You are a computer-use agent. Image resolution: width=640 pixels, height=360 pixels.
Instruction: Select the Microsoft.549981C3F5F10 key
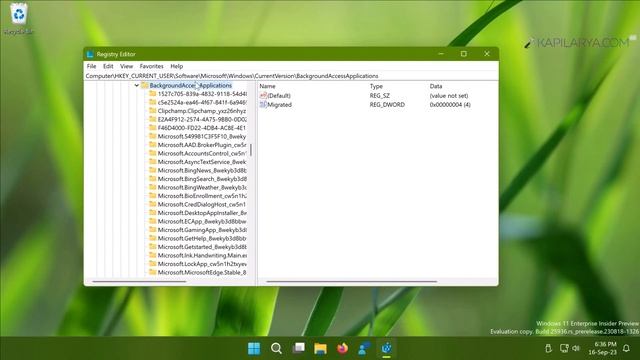tap(202, 136)
